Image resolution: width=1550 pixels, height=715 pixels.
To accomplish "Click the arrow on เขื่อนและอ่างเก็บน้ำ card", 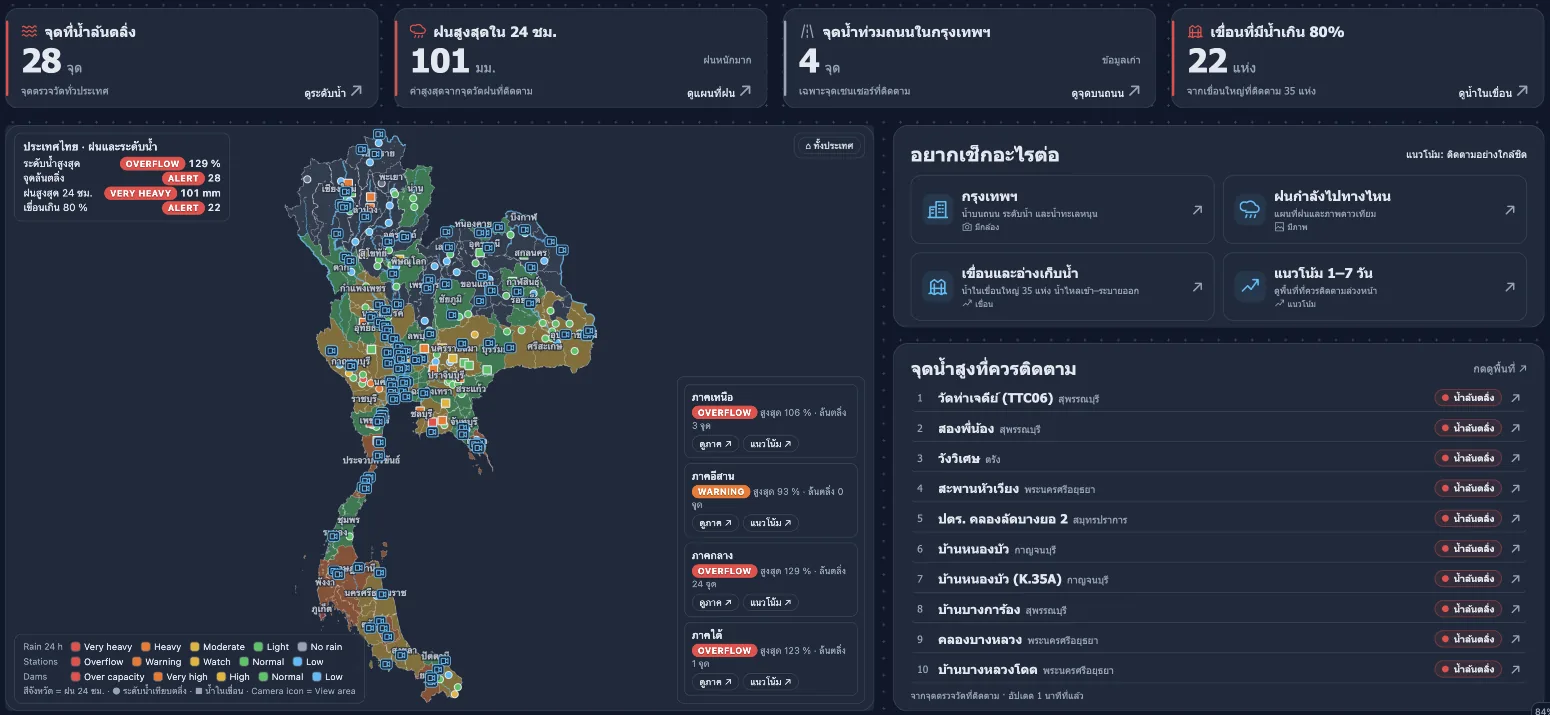I will (x=1197, y=287).
